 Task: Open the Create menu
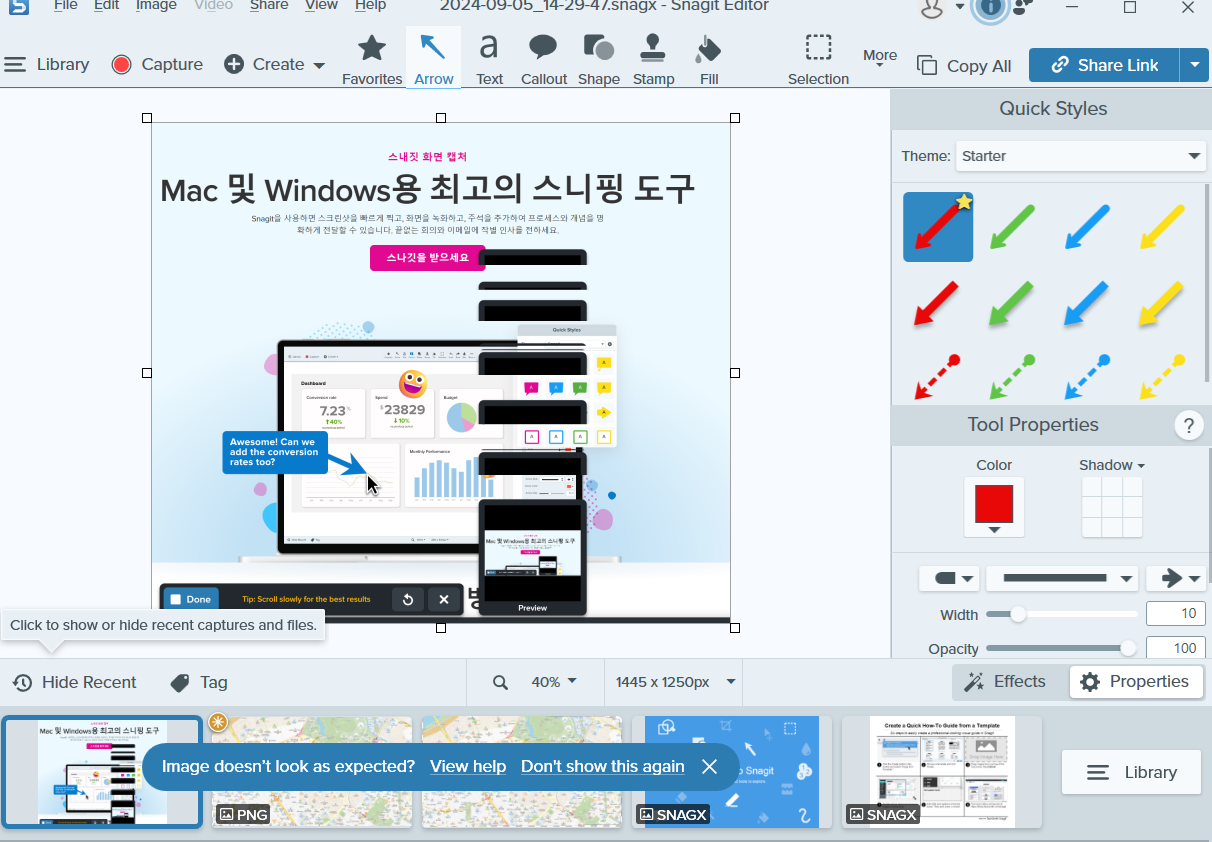click(x=274, y=64)
